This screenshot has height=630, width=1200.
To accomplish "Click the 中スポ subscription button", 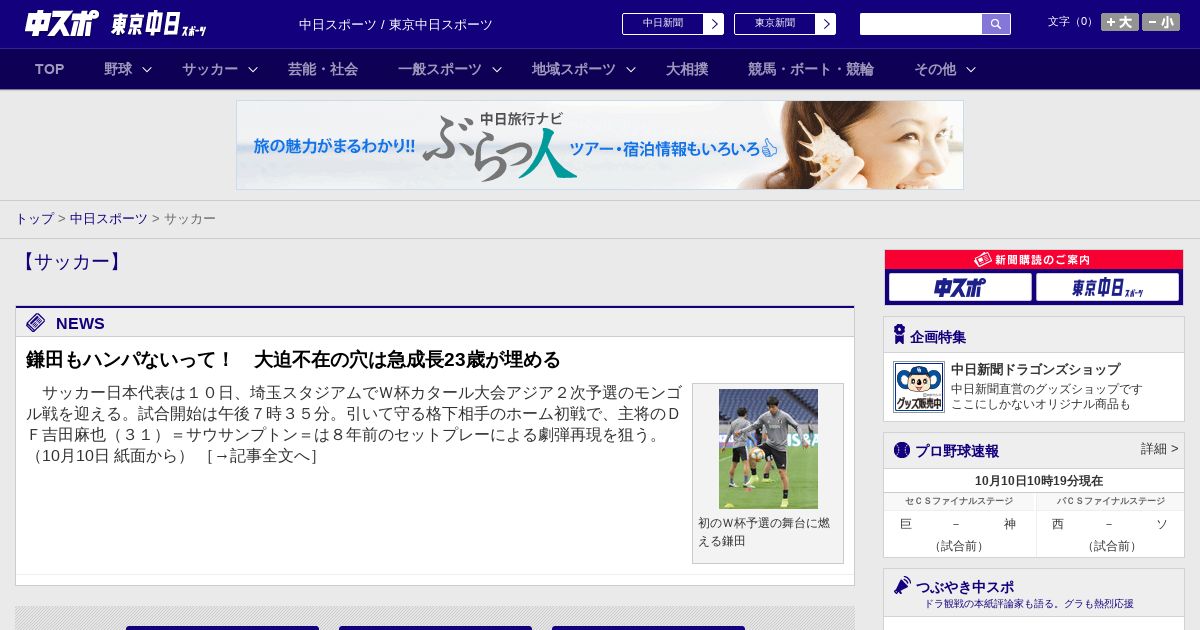I will pos(960,287).
